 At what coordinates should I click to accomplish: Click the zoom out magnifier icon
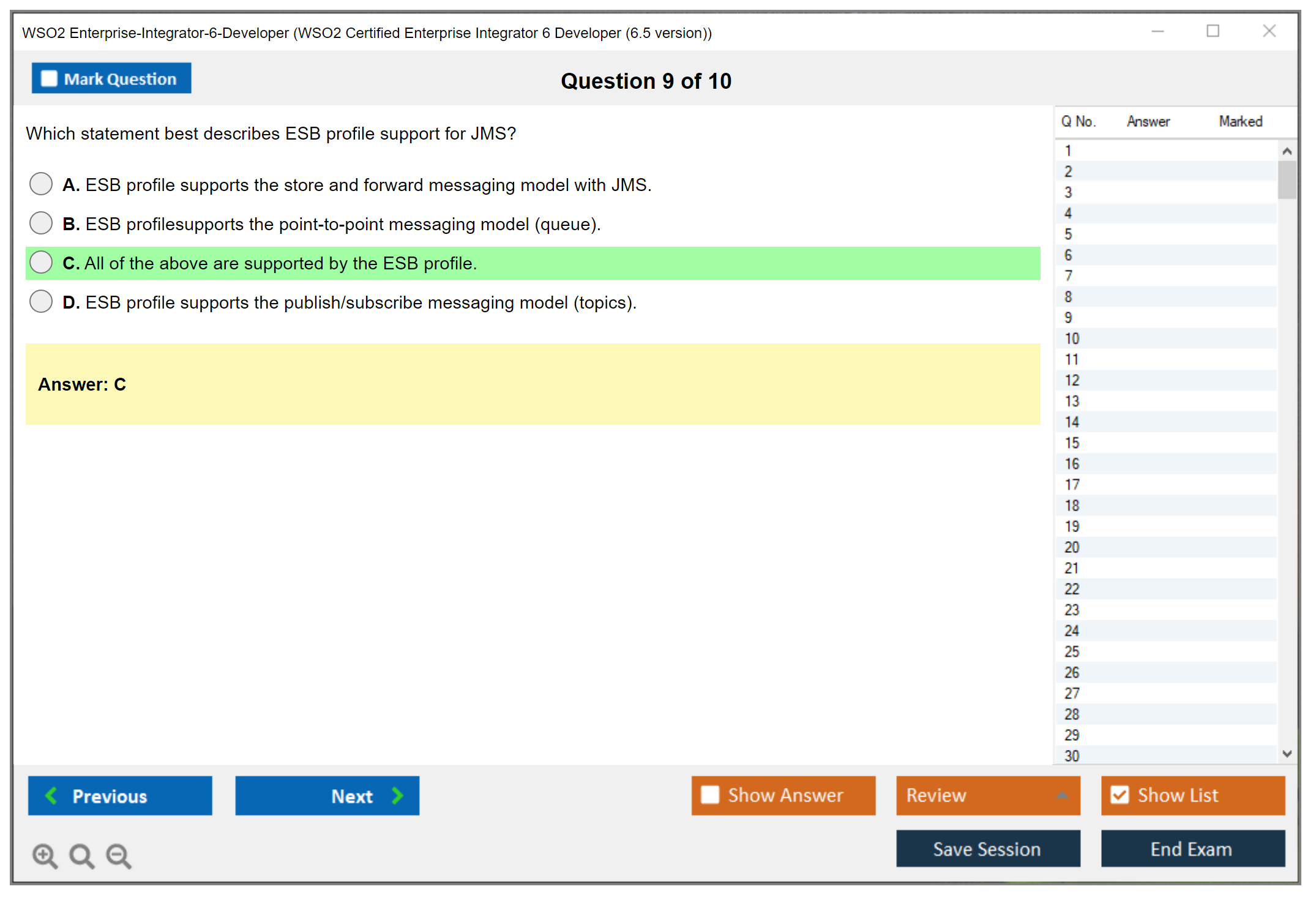click(119, 856)
